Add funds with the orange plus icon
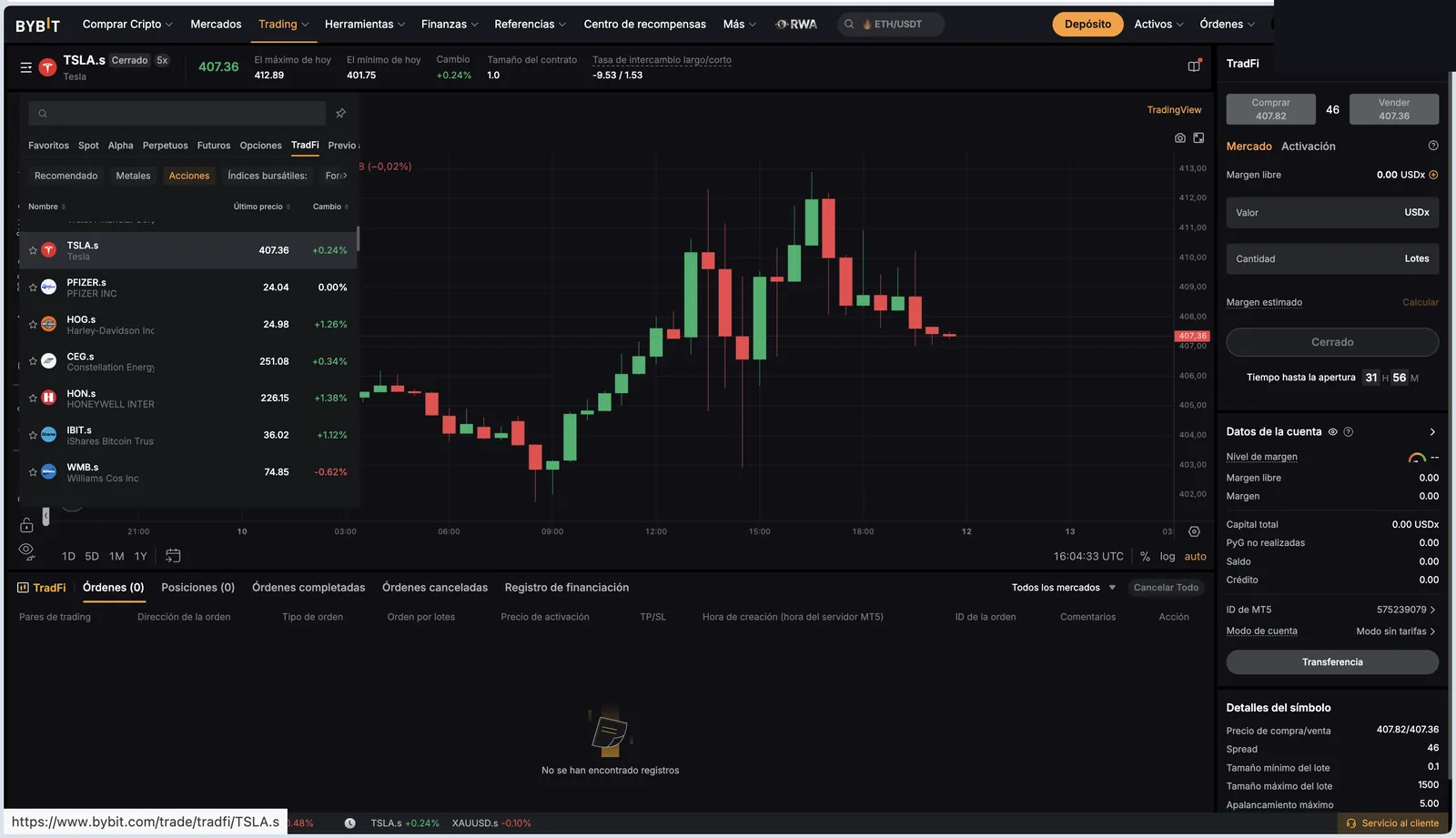 1433,175
